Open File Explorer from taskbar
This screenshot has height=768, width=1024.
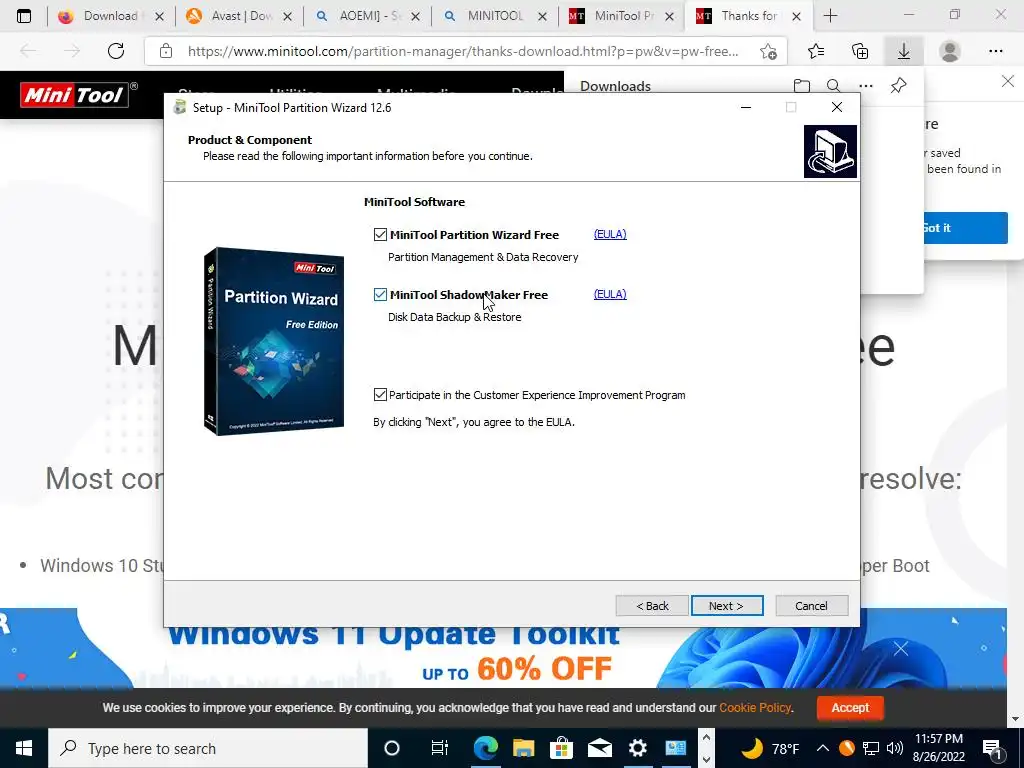click(523, 748)
